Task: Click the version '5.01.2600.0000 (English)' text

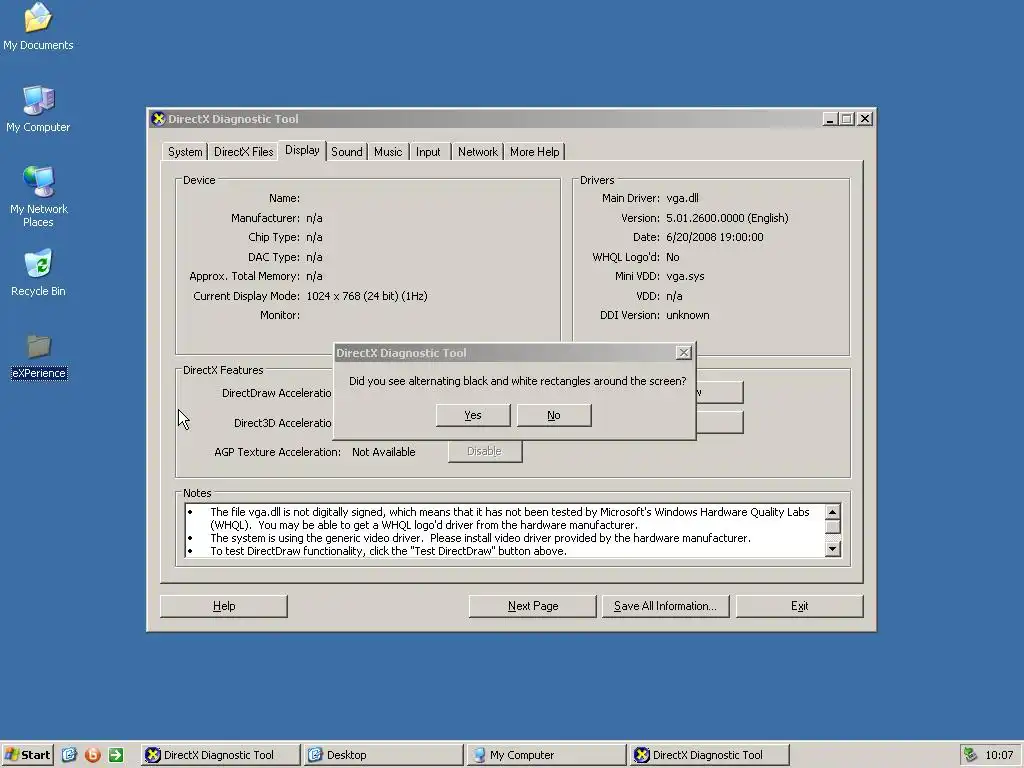Action: 727,218
